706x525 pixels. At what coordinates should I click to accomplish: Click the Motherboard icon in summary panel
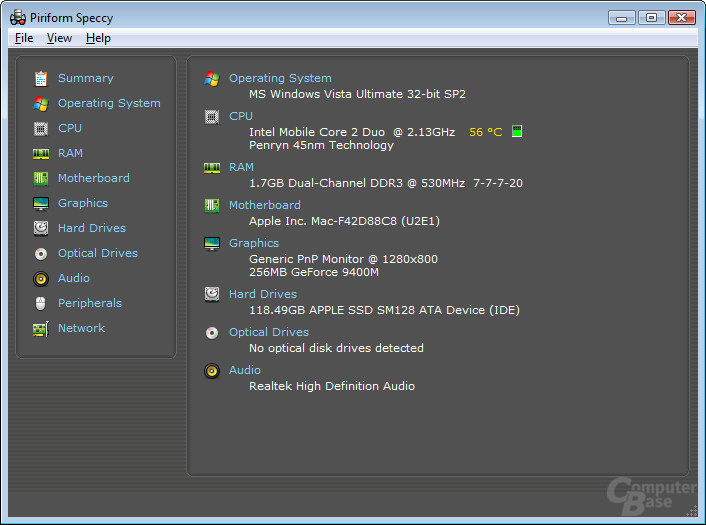[212, 206]
